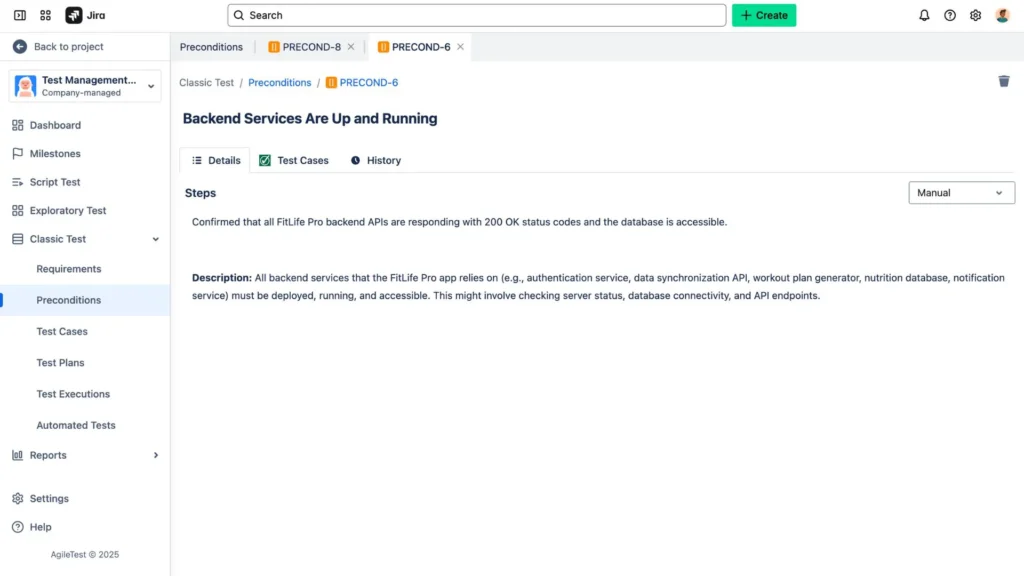Close the PRECOND-8 tab

tap(351, 47)
